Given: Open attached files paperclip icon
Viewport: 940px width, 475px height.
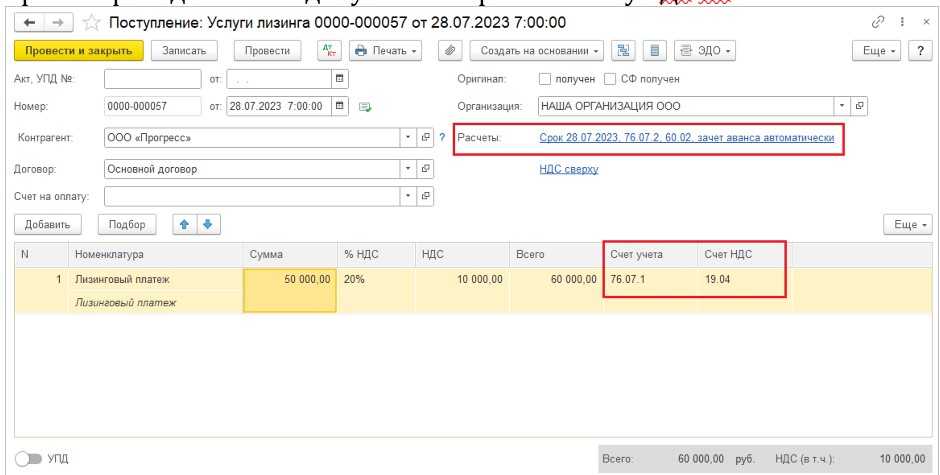Looking at the screenshot, I should pyautogui.click(x=450, y=50).
